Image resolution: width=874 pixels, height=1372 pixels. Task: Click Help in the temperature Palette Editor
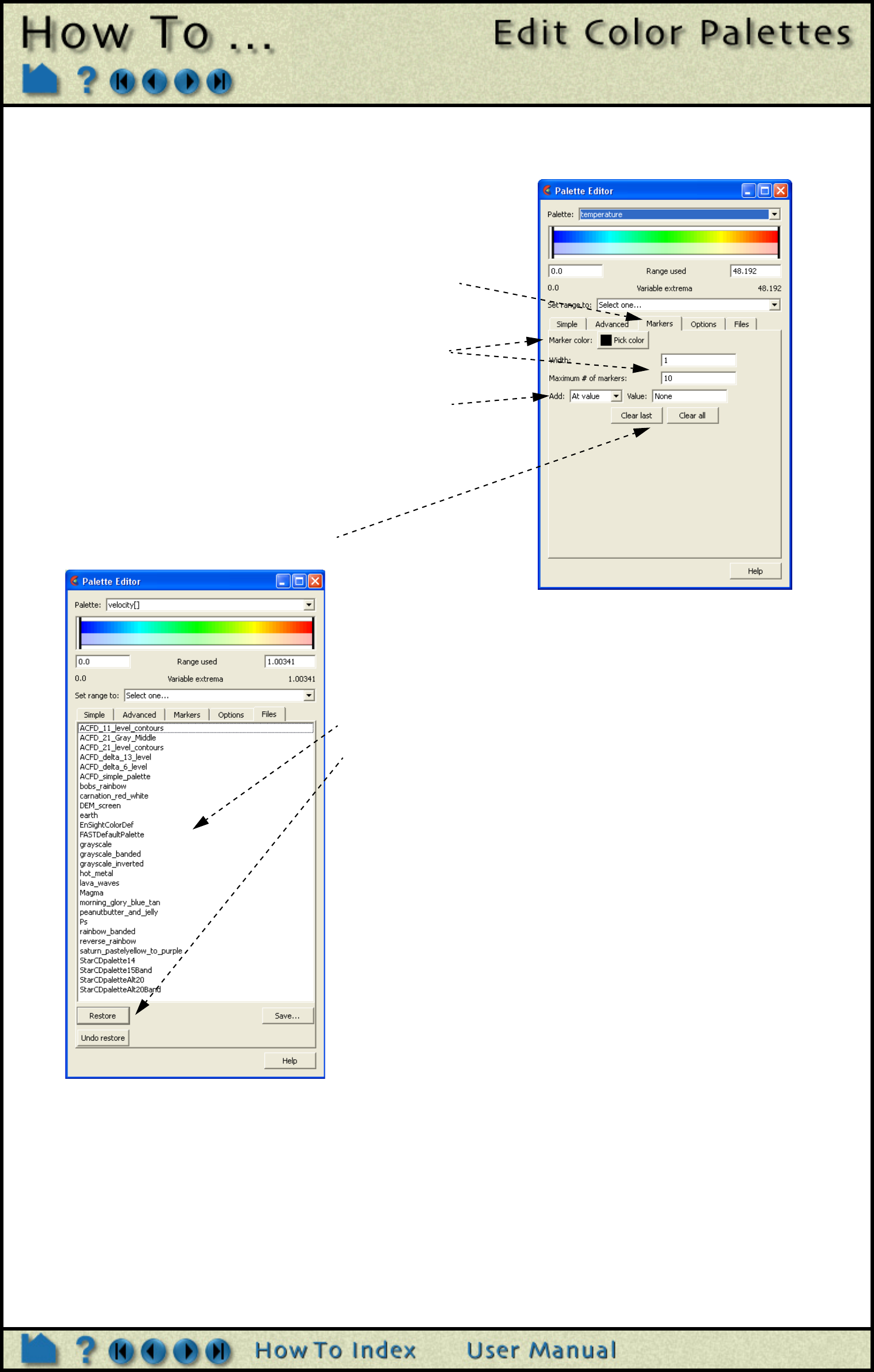pos(755,571)
